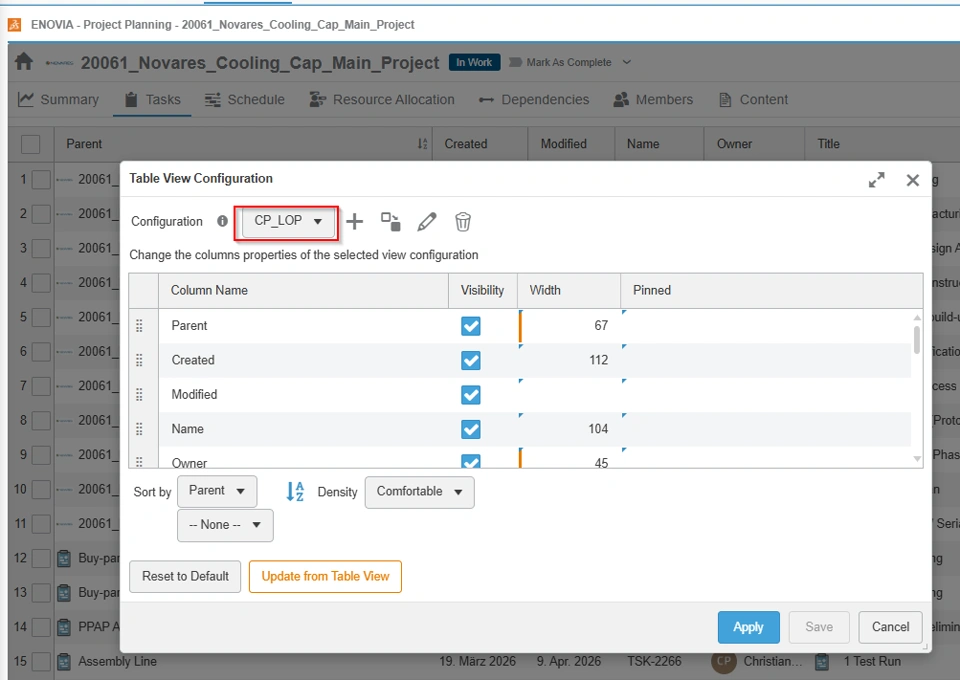Viewport: 960px width, 680px height.
Task: Go to Resource Allocation tab
Action: coord(382,99)
